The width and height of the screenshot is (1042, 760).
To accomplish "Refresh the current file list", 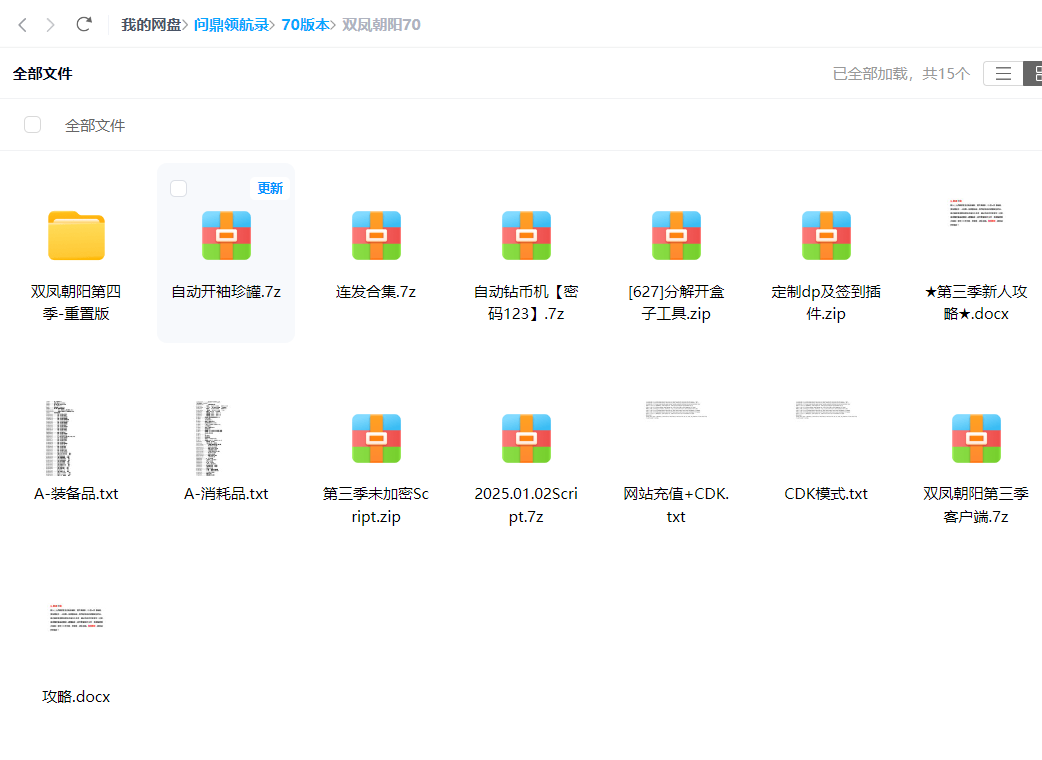I will [84, 24].
